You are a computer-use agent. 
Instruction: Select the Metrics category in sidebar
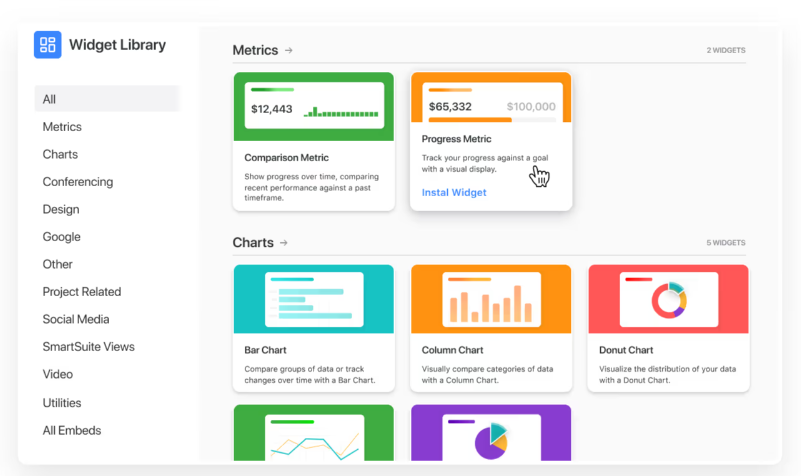[62, 127]
